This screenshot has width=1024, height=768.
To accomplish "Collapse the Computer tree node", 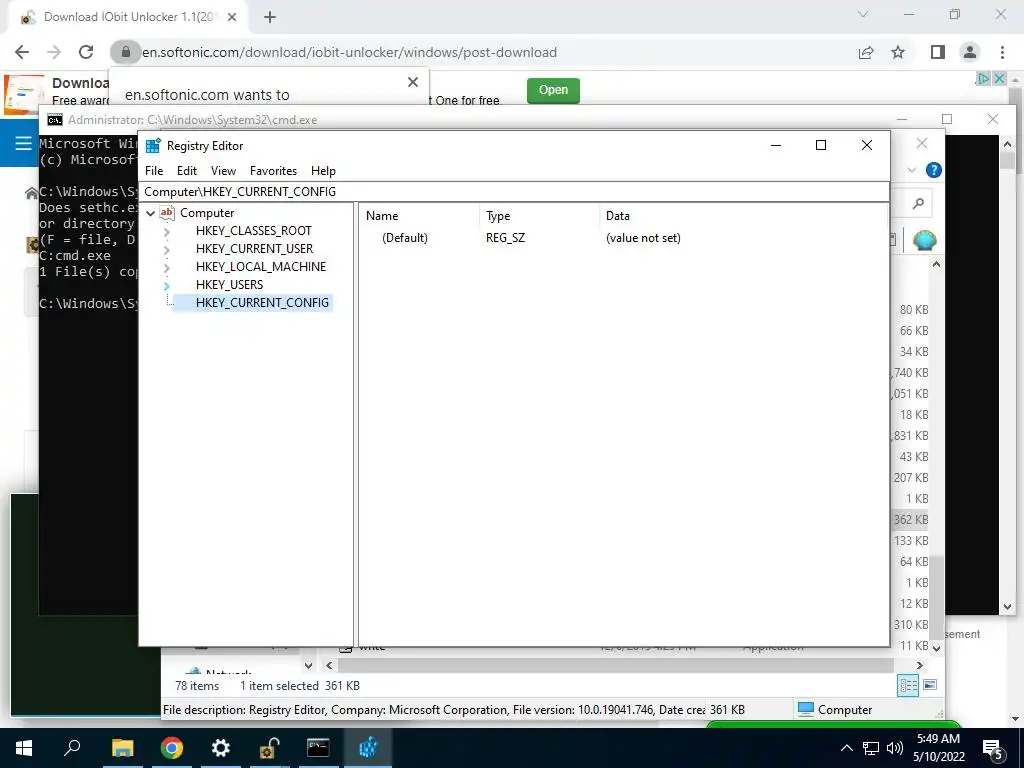I will pyautogui.click(x=151, y=213).
